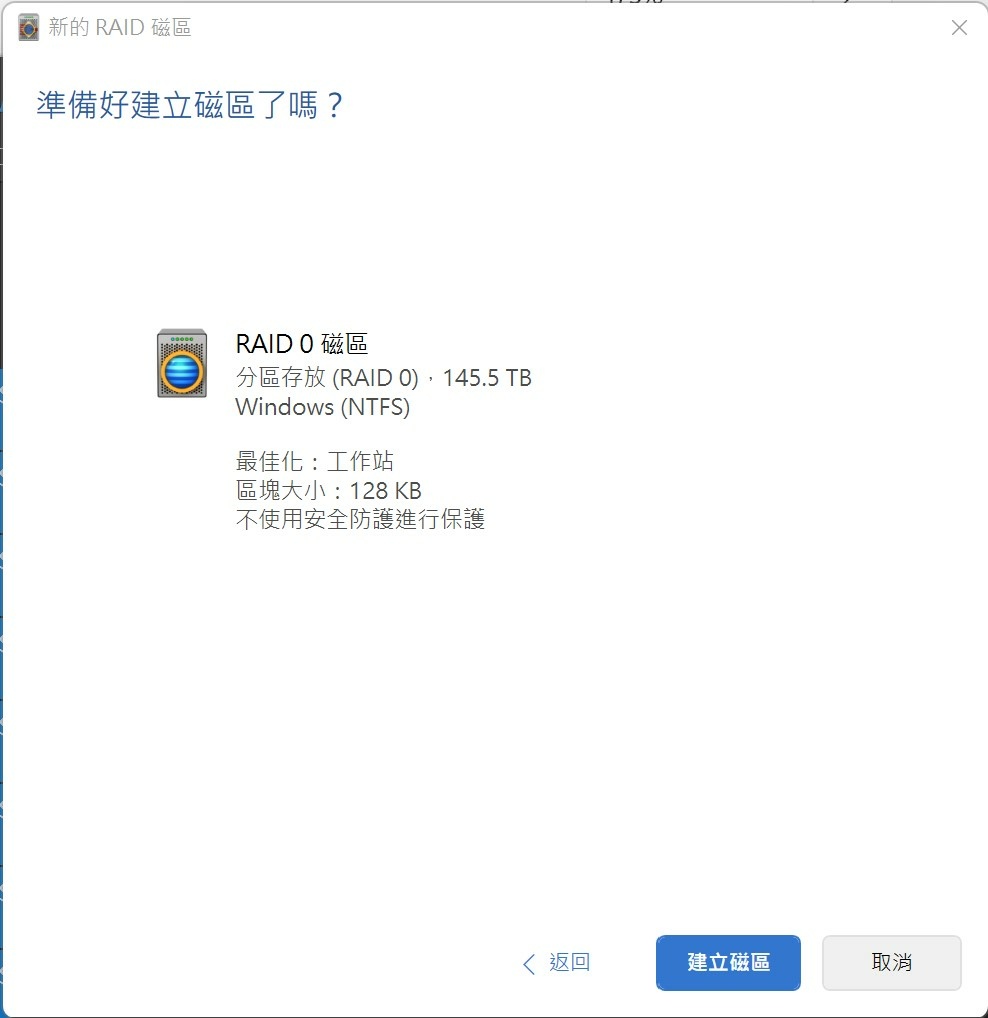This screenshot has width=988, height=1018.
Task: Go back with the 返回 link
Action: [569, 962]
